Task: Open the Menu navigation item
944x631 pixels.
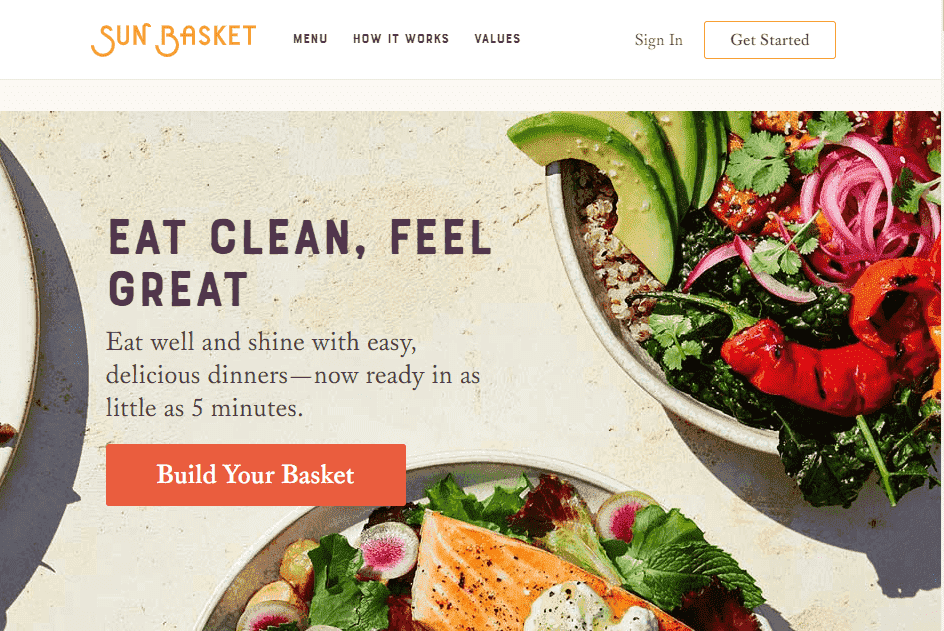Action: pyautogui.click(x=310, y=39)
